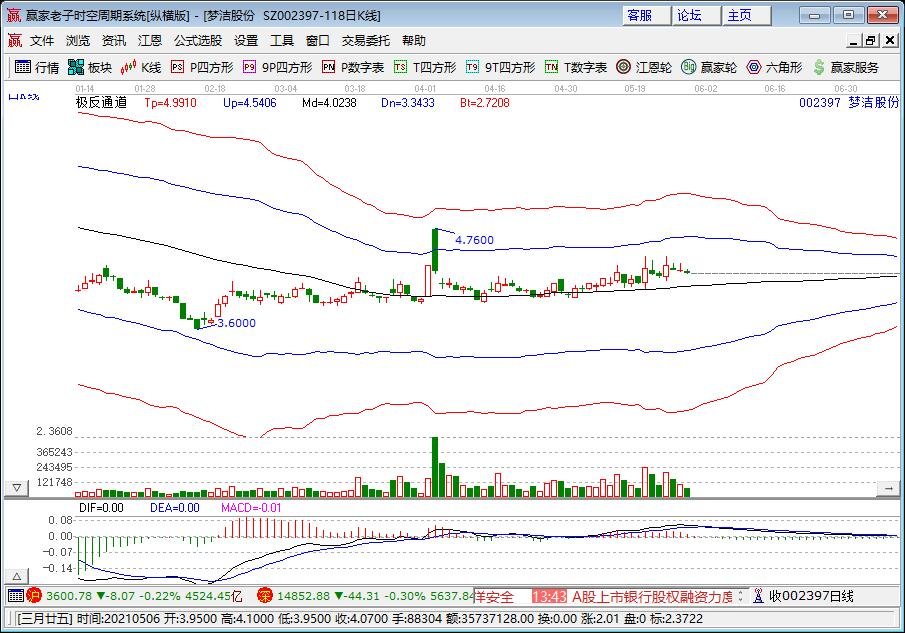Click the DIF=0.00 indicator value
This screenshot has width=905, height=633.
[x=102, y=508]
